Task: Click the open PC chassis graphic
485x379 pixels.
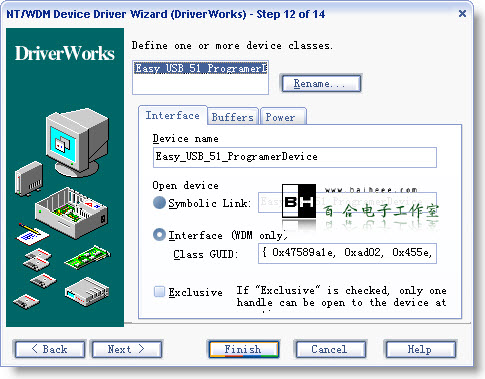Action: coord(72,213)
